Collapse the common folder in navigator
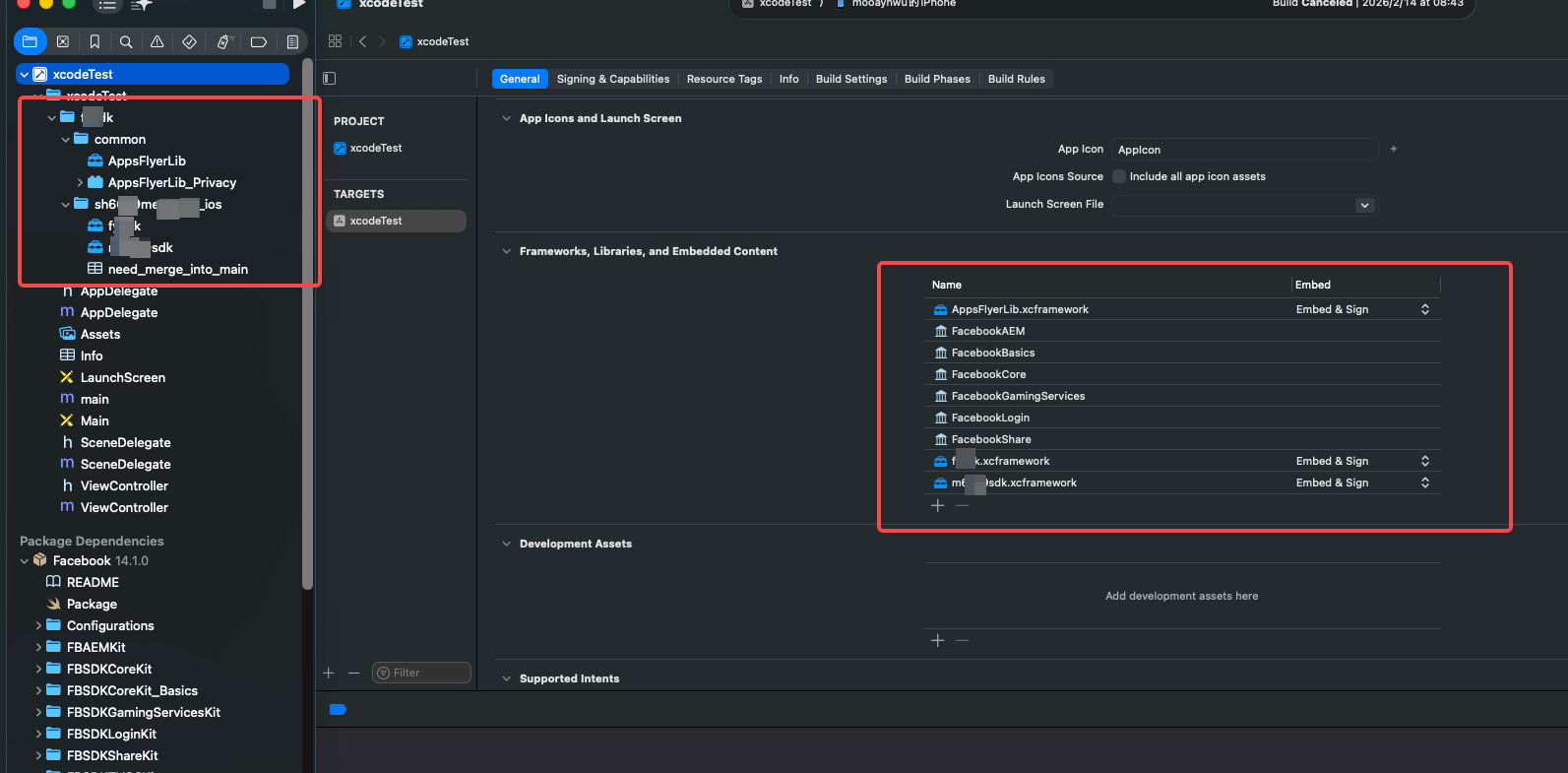The width and height of the screenshot is (1568, 773). point(66,140)
